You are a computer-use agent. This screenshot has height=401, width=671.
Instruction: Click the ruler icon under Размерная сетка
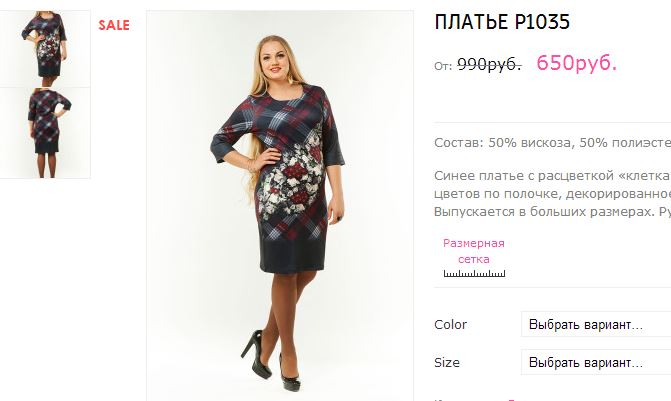(x=474, y=273)
